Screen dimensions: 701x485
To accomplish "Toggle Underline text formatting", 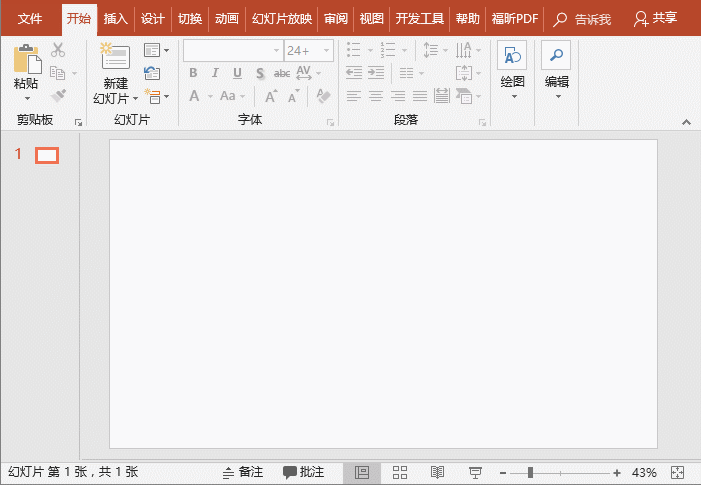I will (x=237, y=73).
